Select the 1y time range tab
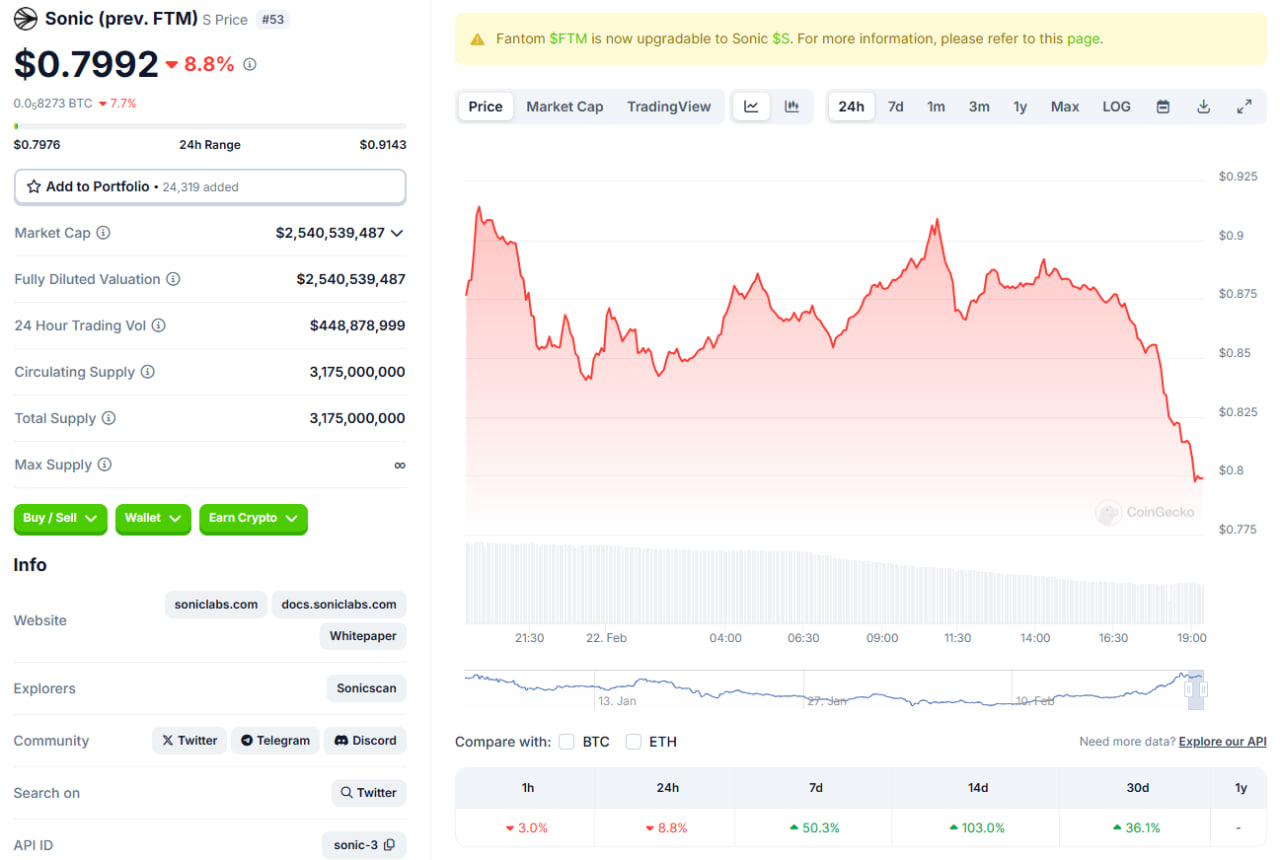The height and width of the screenshot is (860, 1280). click(x=1020, y=107)
